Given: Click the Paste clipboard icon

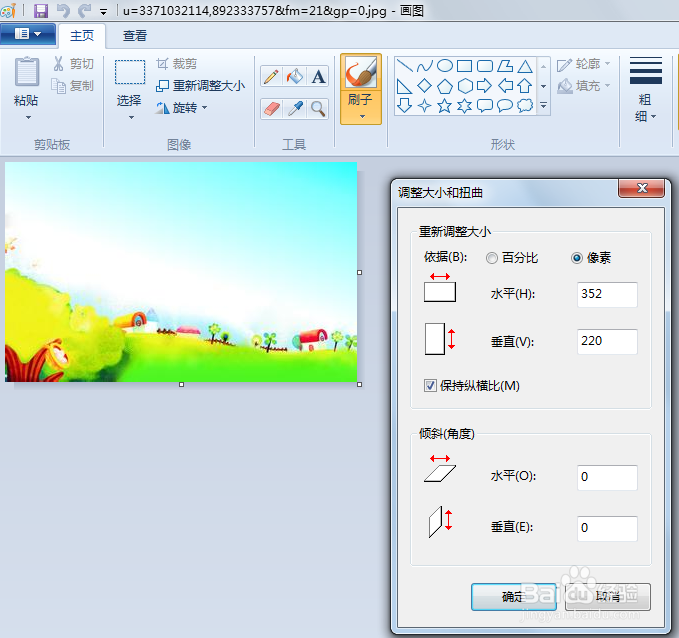Looking at the screenshot, I should [27, 71].
